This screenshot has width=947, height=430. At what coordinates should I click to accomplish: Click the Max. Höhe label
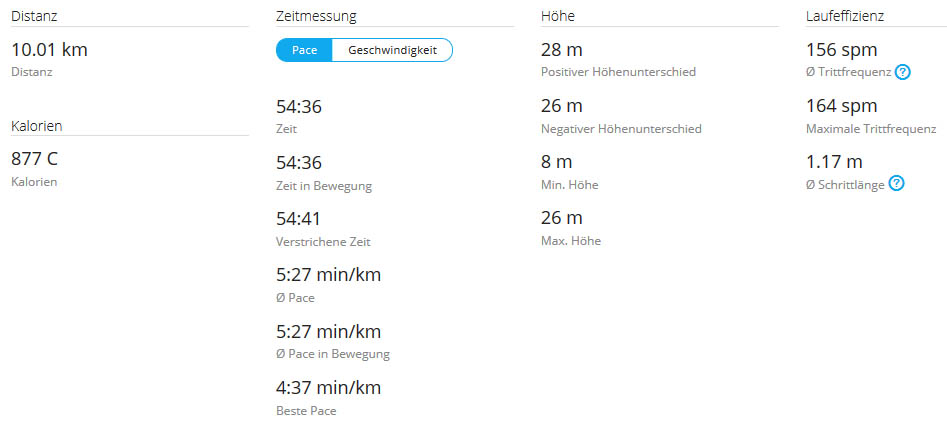[570, 241]
